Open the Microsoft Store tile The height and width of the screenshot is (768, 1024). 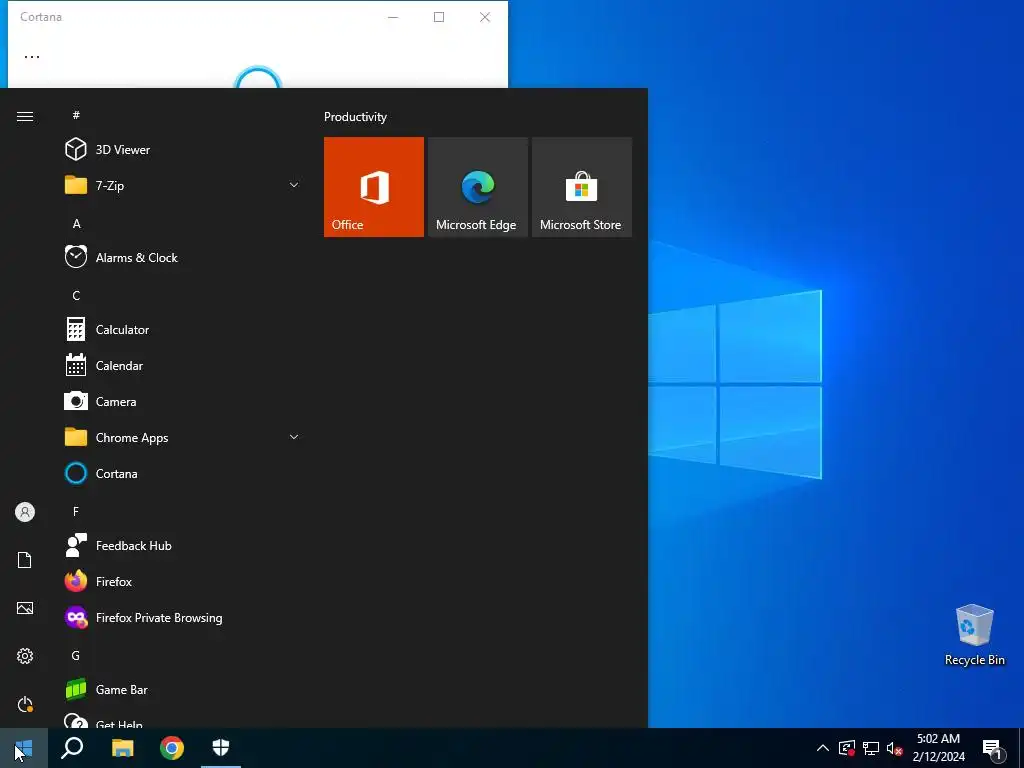point(582,187)
